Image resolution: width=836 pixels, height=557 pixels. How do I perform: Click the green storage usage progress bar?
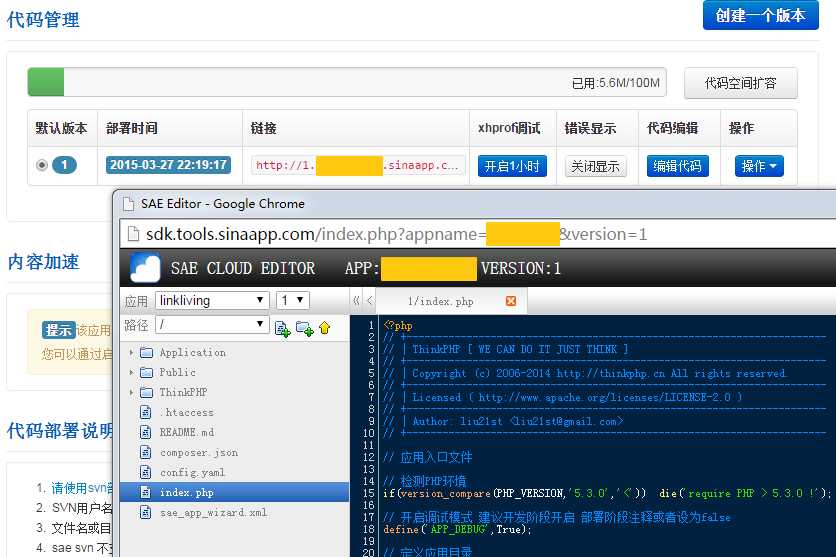point(46,82)
